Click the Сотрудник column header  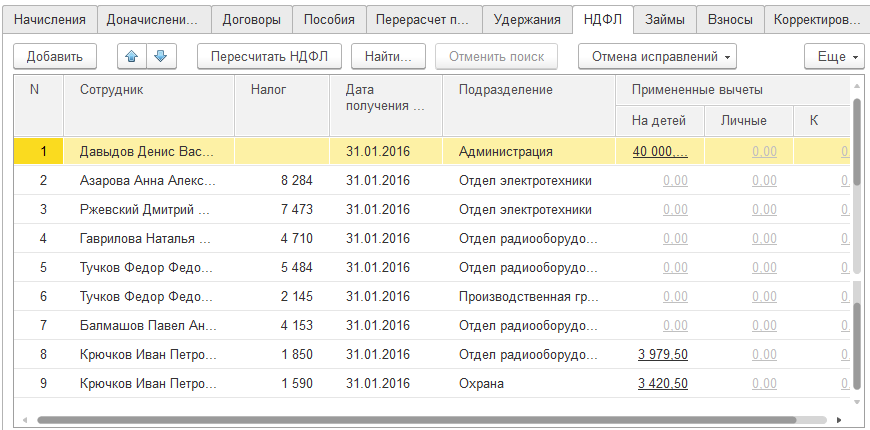pyautogui.click(x=112, y=90)
